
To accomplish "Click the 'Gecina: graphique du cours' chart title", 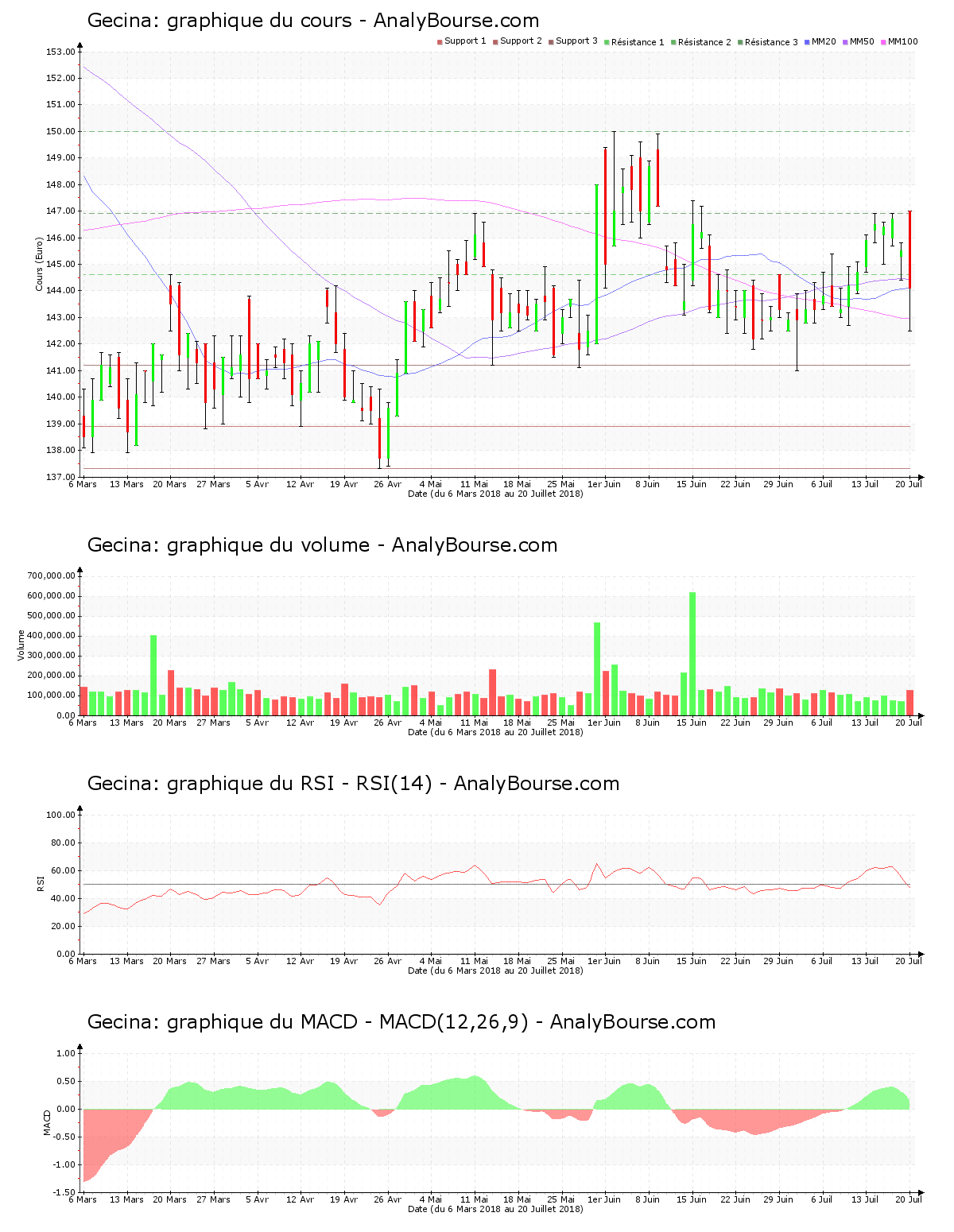I will tap(313, 21).
